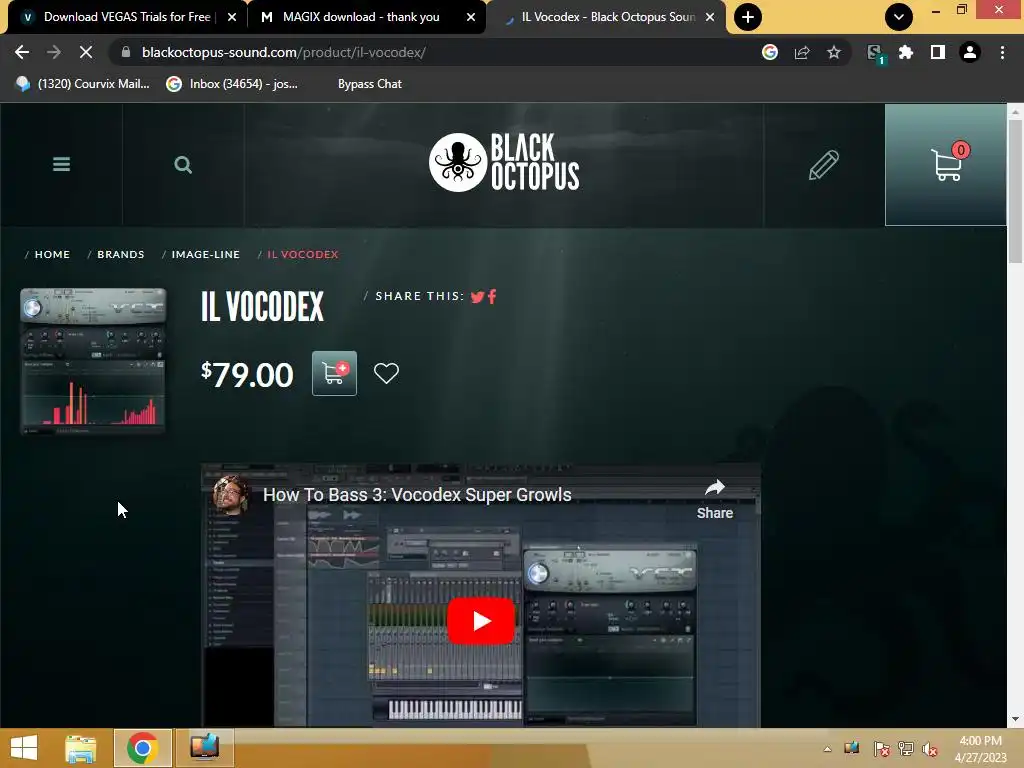1024x768 pixels.
Task: Click the page vertical scrollbar thumb
Action: [x=1015, y=191]
